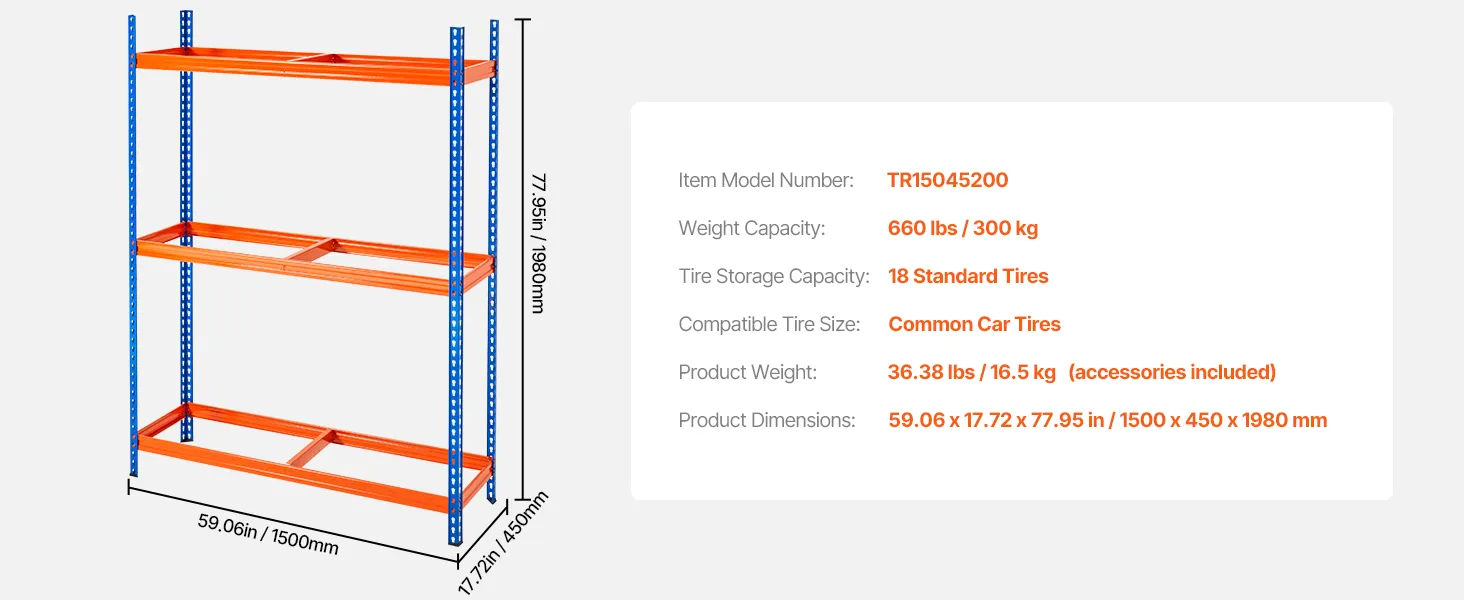Click the "18 Standard Tires" text
The width and height of the screenshot is (1464, 600).
pyautogui.click(x=968, y=276)
